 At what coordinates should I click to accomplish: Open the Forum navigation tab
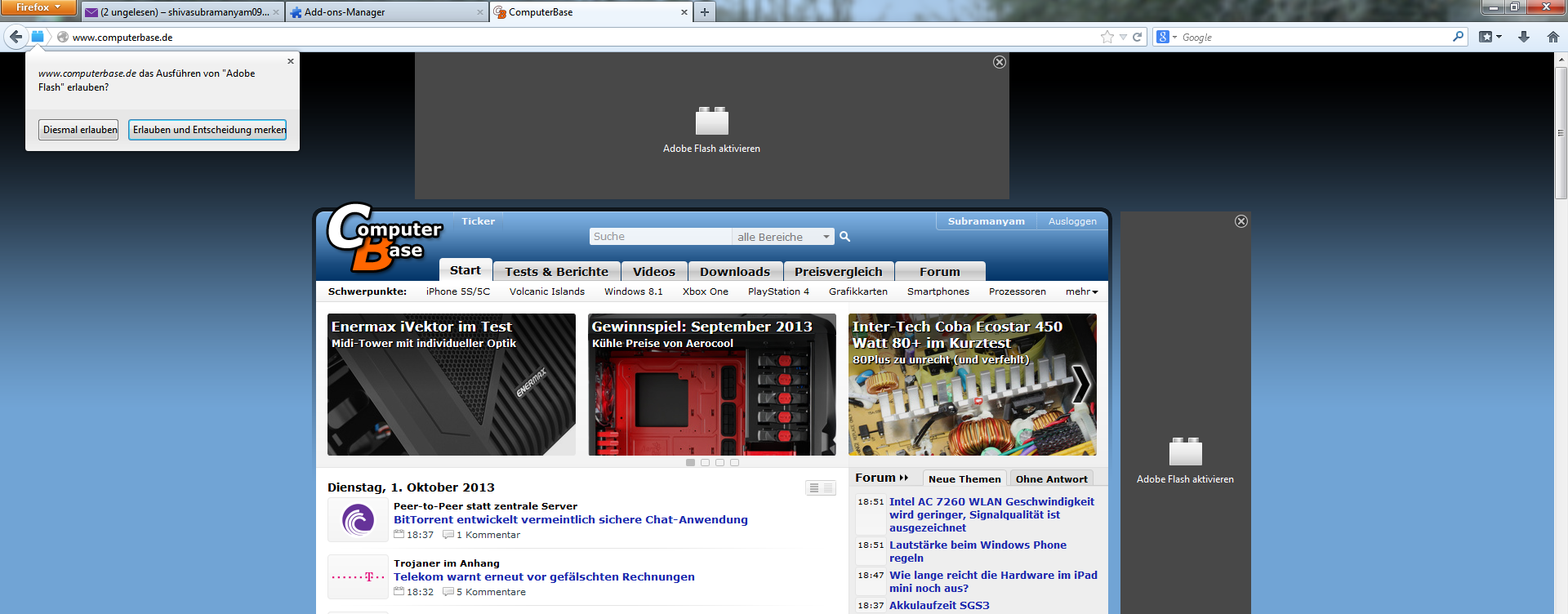(x=940, y=271)
